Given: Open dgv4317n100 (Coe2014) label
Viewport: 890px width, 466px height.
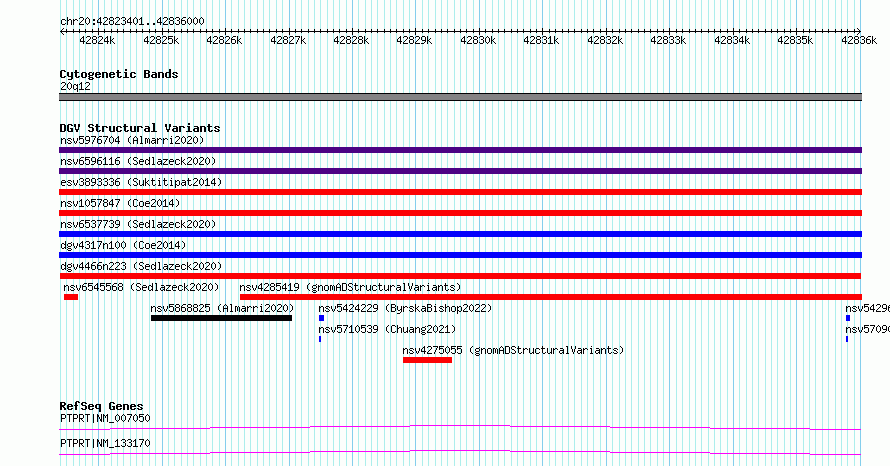Looking at the screenshot, I should (x=123, y=245).
